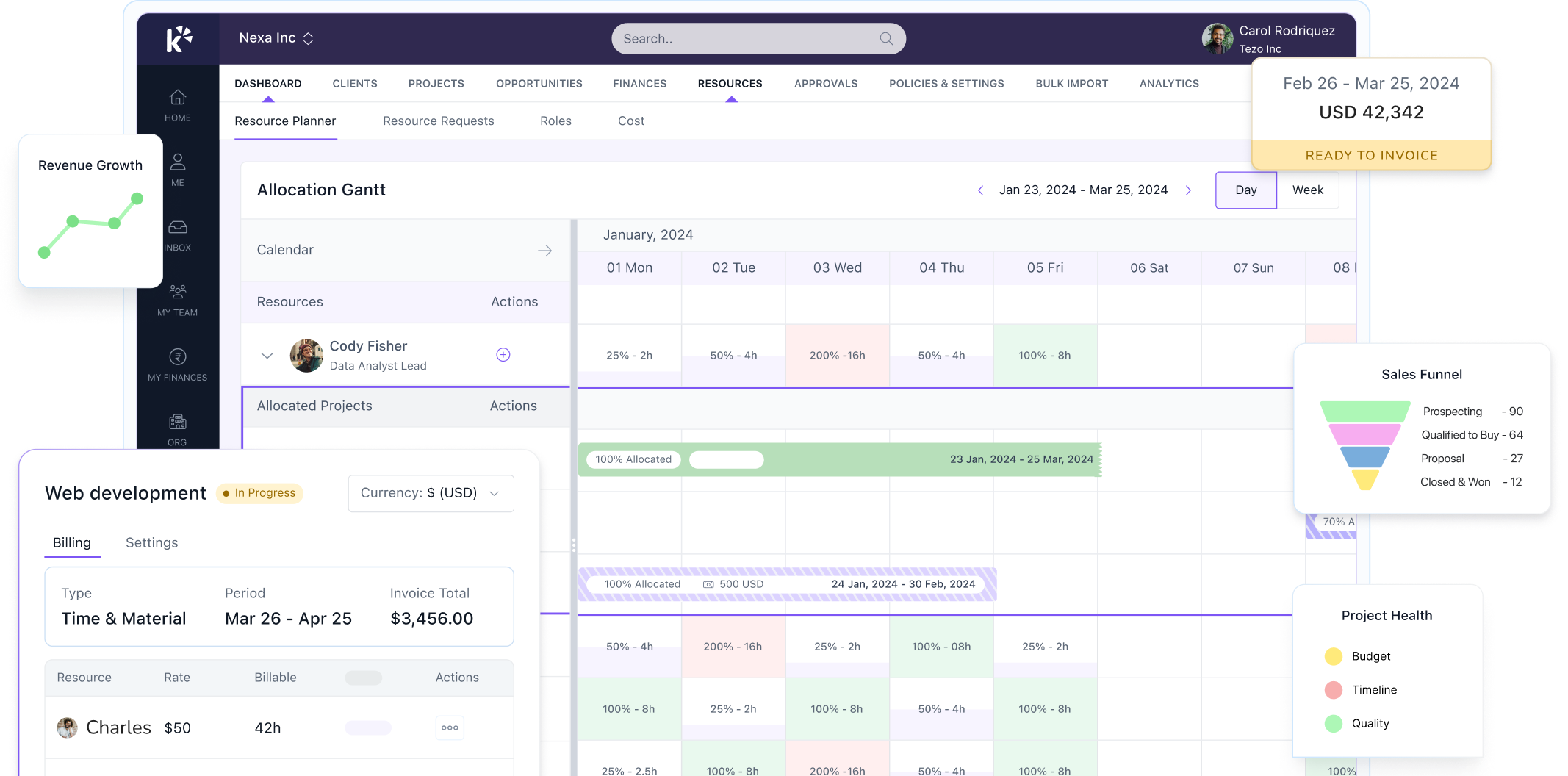Add allocation for Cody Fisher with plus icon
The image size is (1568, 776).
[x=503, y=355]
